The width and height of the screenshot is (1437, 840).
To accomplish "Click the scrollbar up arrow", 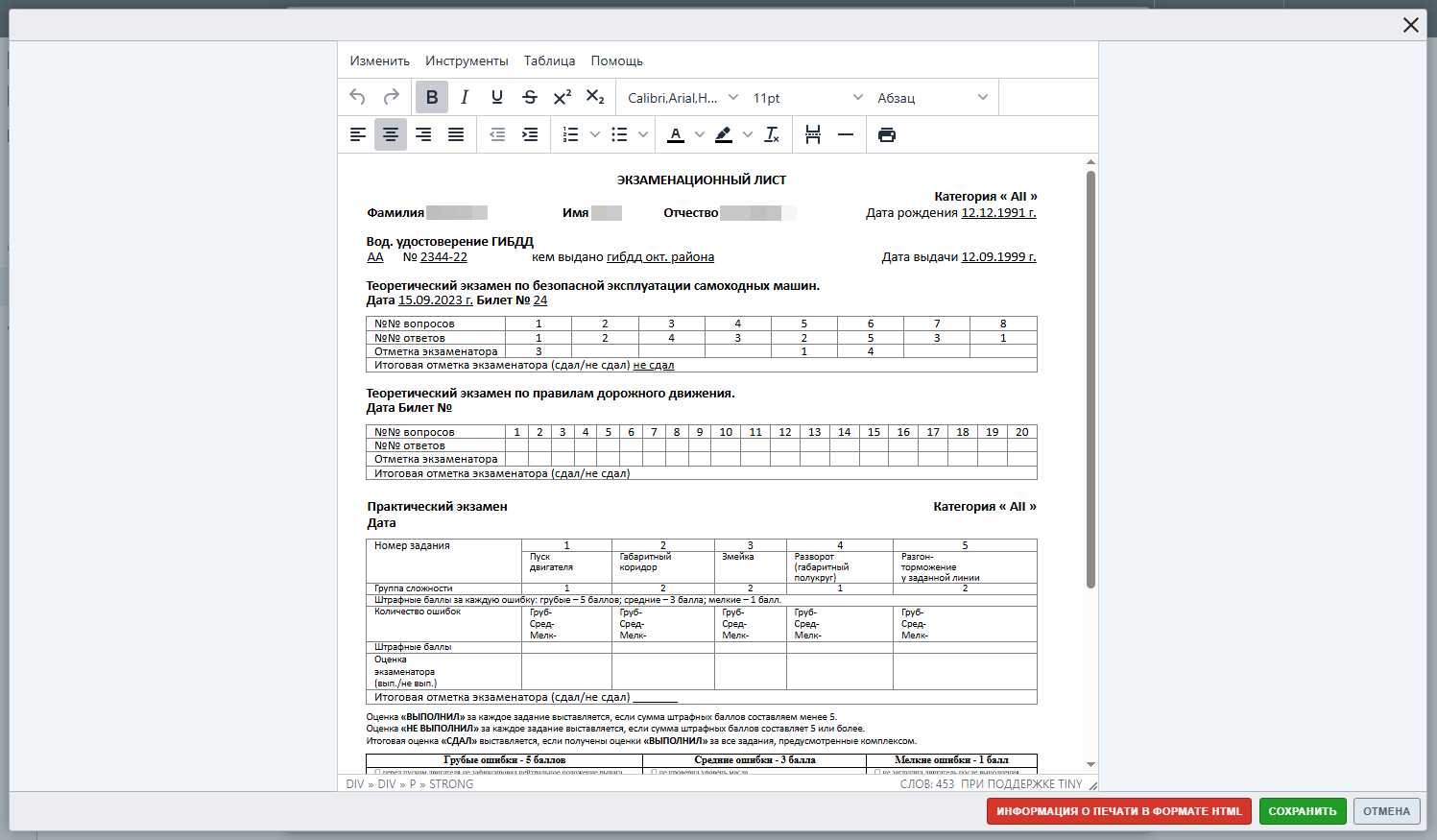I will [x=1090, y=162].
